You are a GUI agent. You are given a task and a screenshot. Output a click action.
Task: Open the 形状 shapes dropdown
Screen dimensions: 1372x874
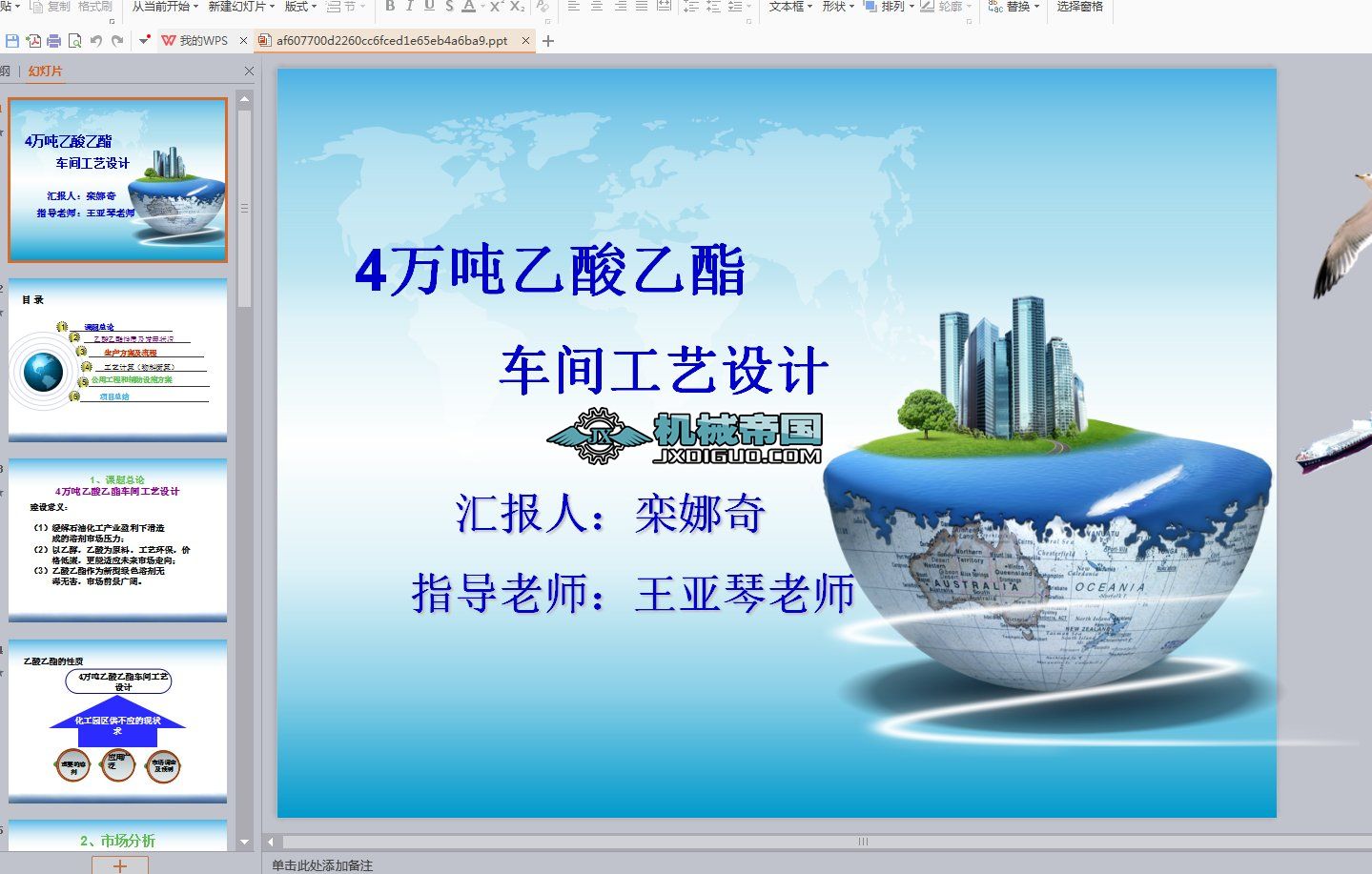tap(838, 6)
